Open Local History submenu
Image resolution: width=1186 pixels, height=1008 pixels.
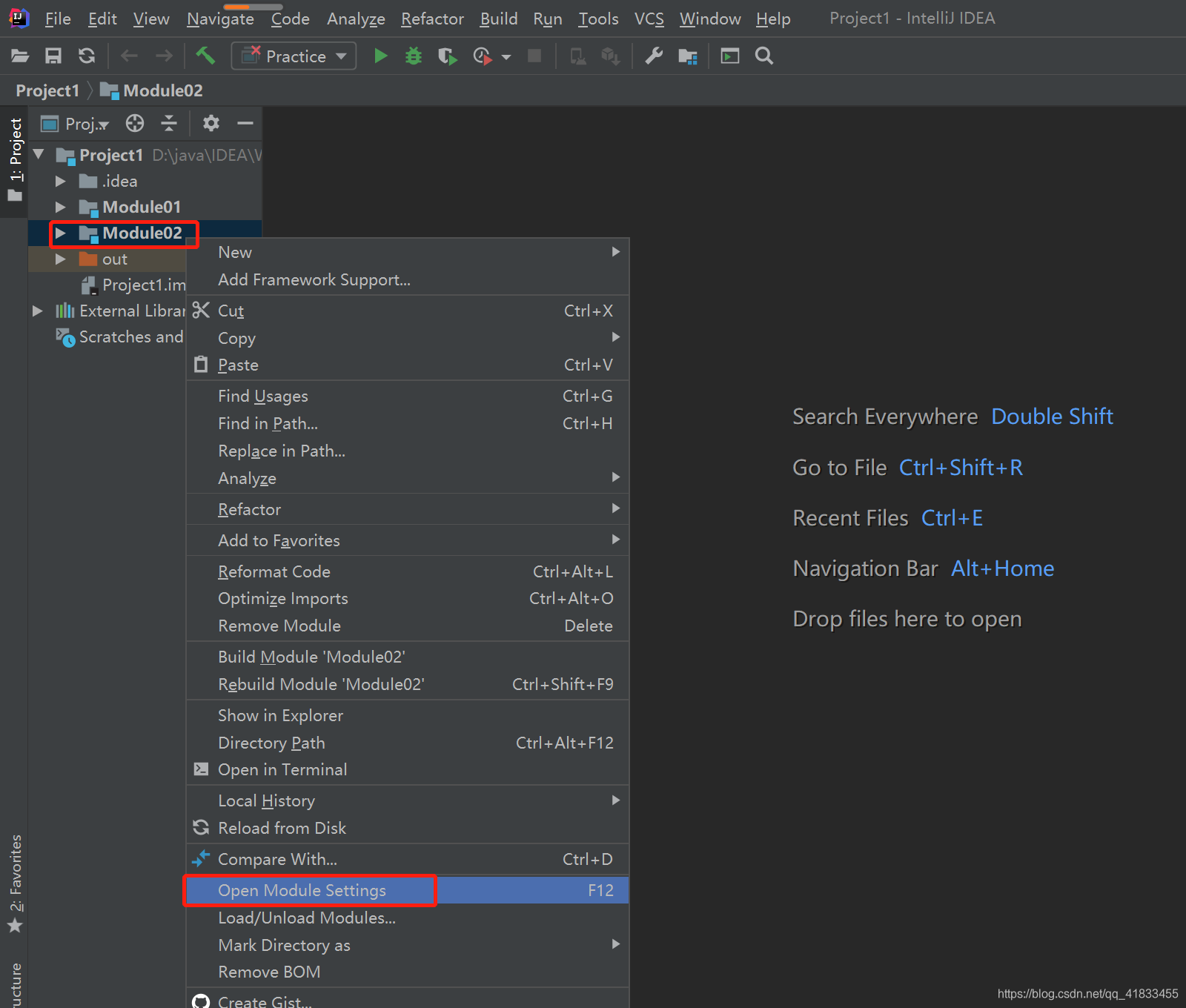pyautogui.click(x=407, y=800)
